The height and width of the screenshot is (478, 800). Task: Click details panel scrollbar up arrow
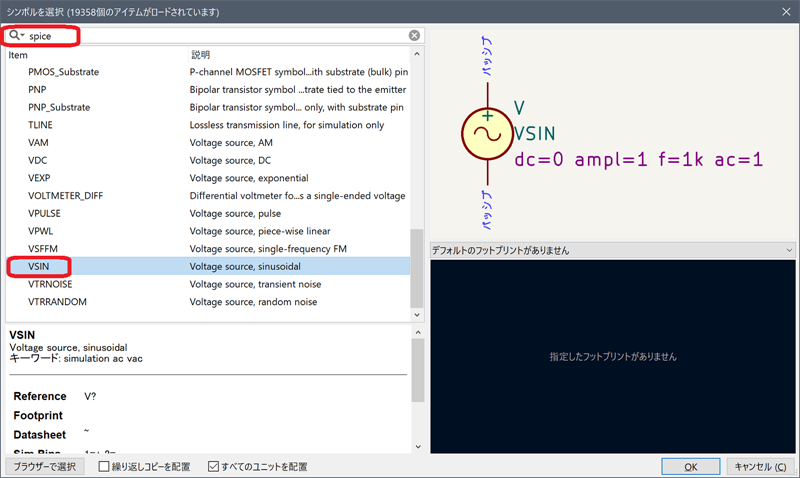tap(418, 333)
